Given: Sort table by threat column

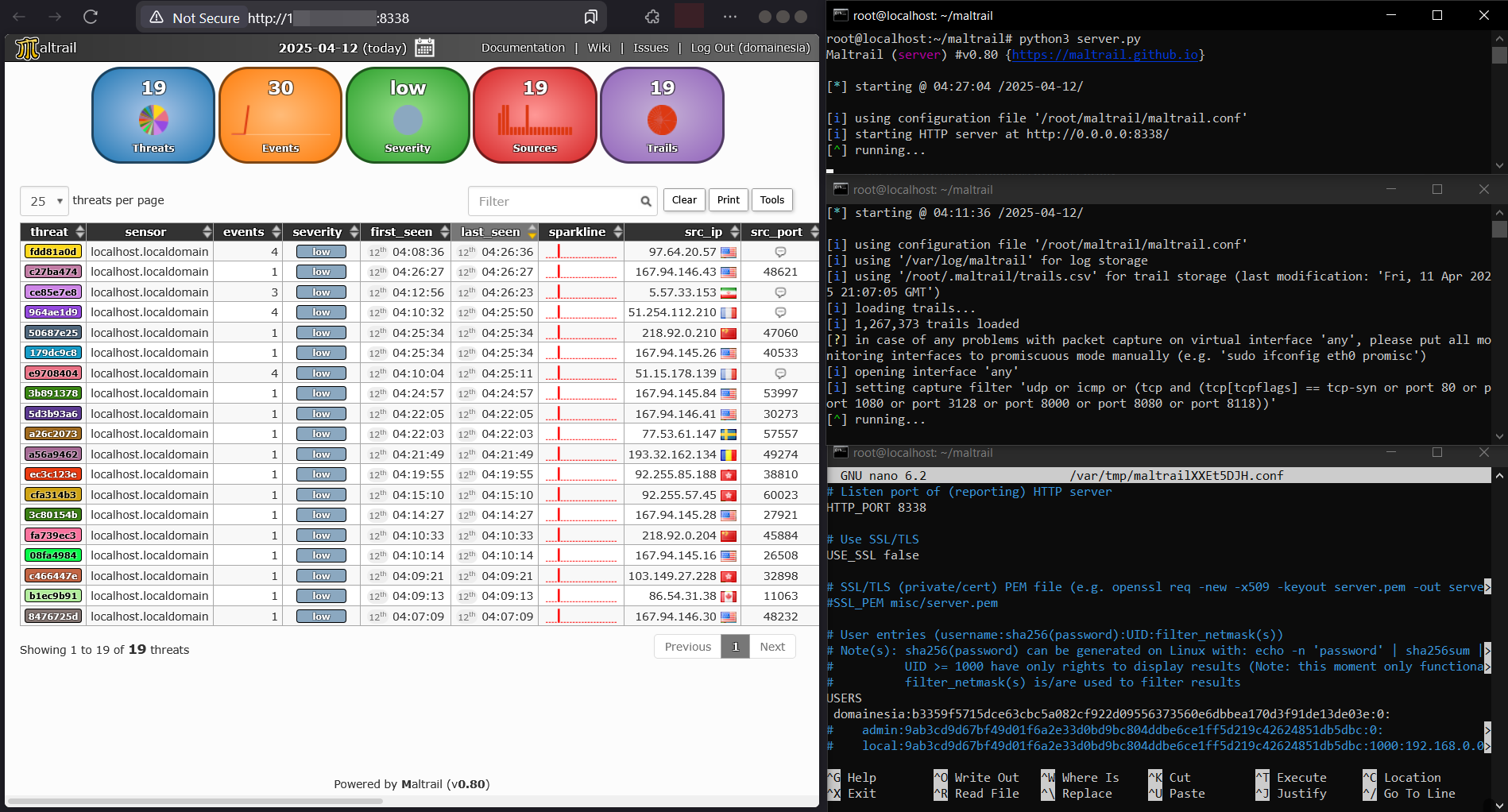Looking at the screenshot, I should (53, 232).
